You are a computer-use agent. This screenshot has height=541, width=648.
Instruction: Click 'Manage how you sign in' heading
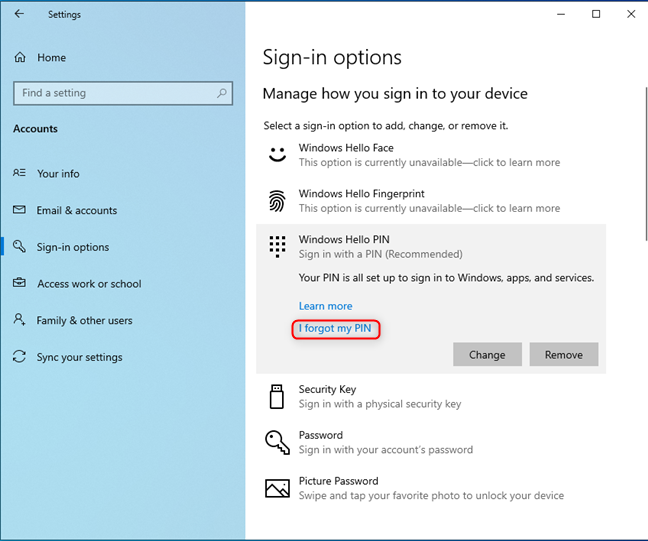(x=395, y=94)
